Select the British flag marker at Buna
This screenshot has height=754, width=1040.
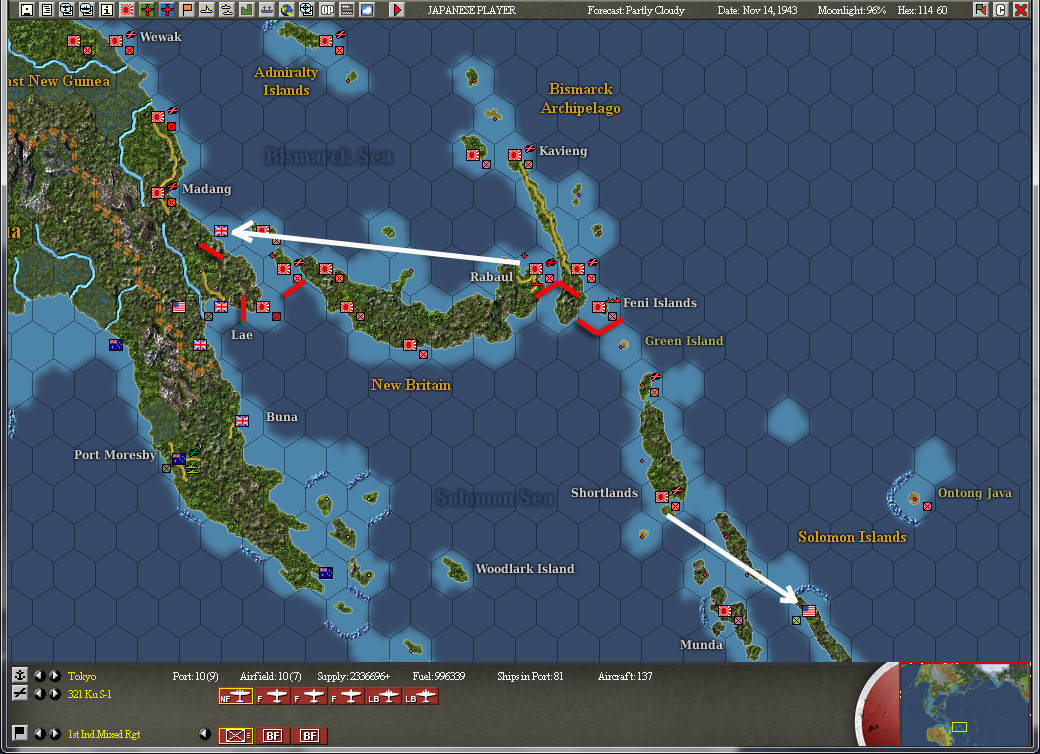point(242,420)
